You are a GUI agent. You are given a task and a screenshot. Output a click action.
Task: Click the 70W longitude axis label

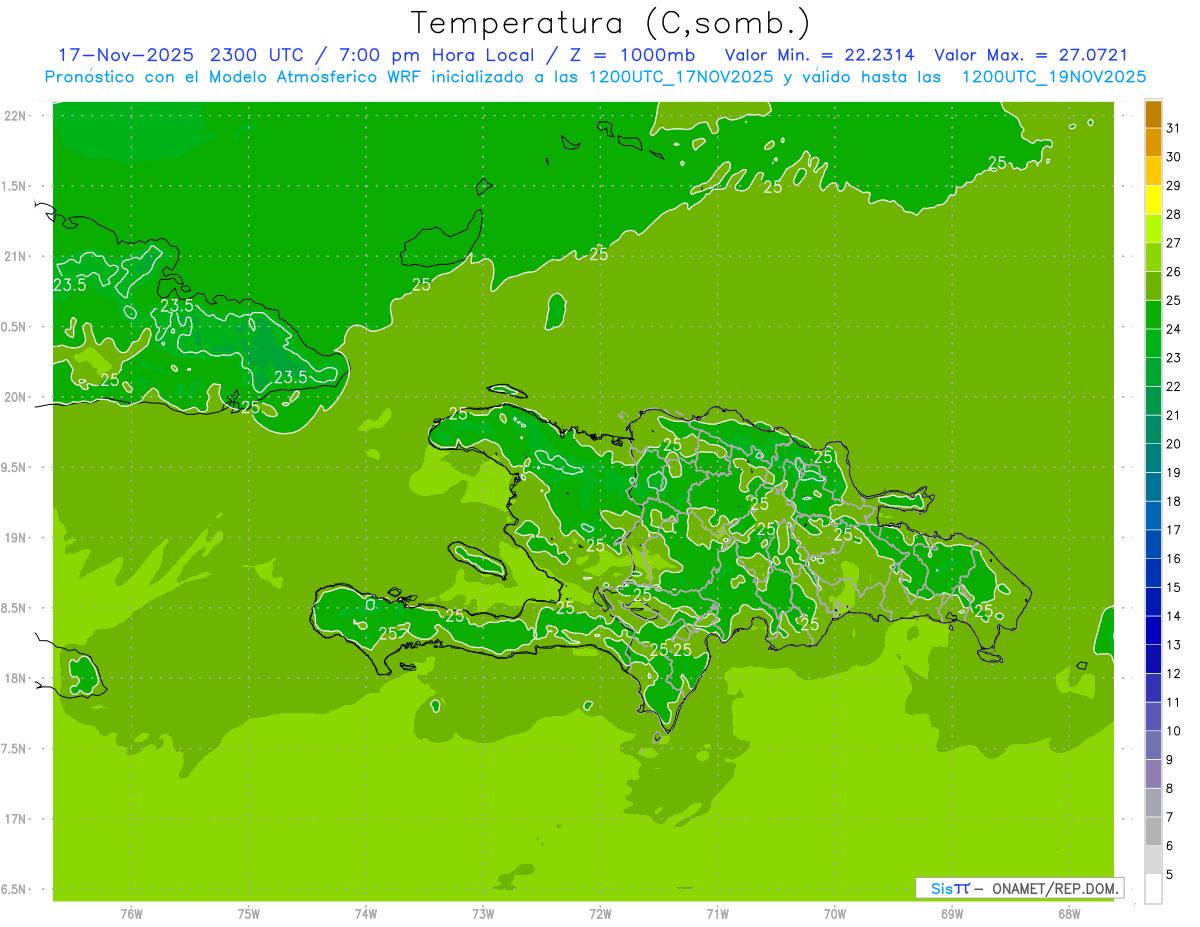pyautogui.click(x=834, y=913)
